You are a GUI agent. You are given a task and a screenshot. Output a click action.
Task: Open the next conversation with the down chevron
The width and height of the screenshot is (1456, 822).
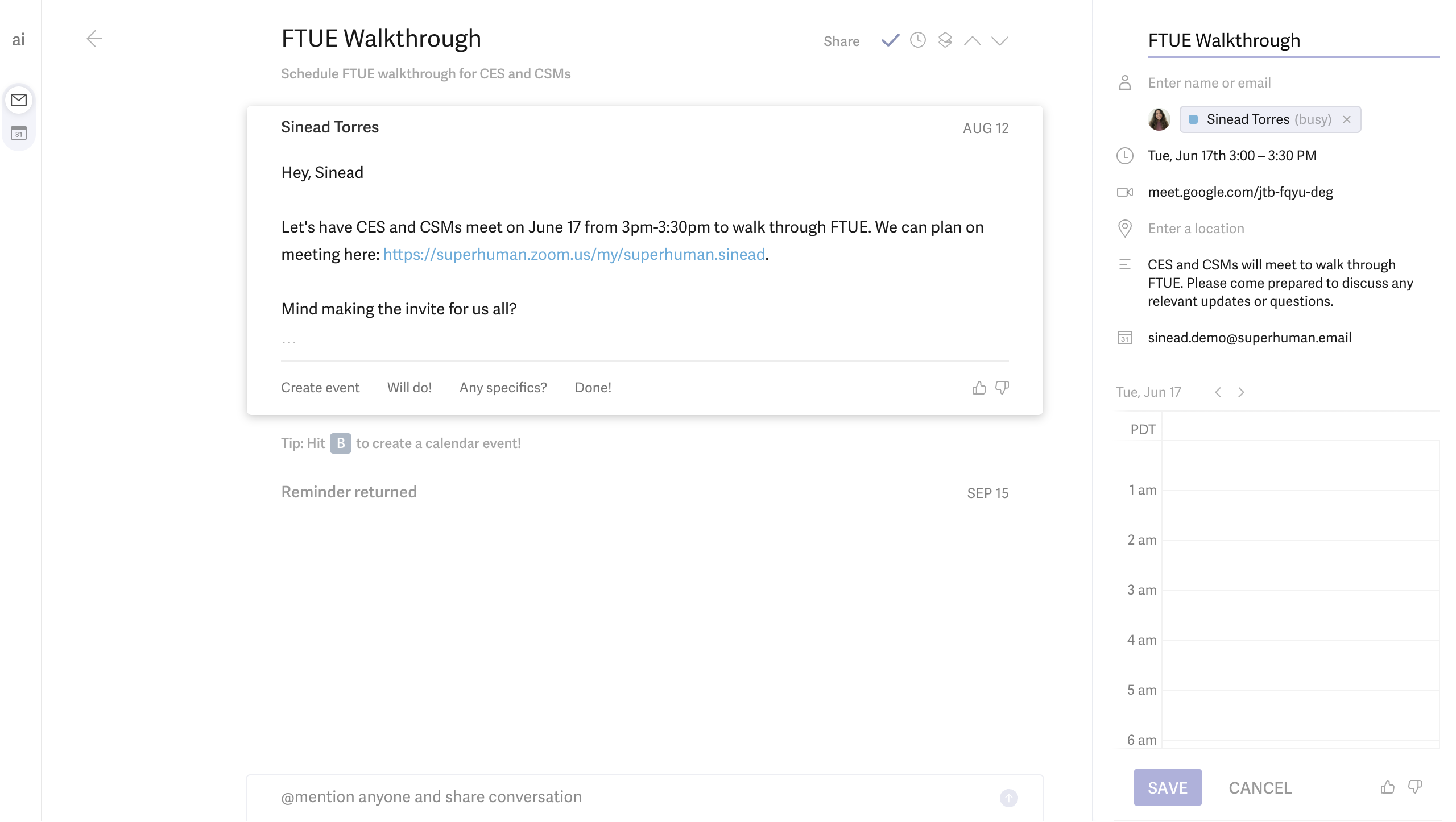[x=1000, y=40]
